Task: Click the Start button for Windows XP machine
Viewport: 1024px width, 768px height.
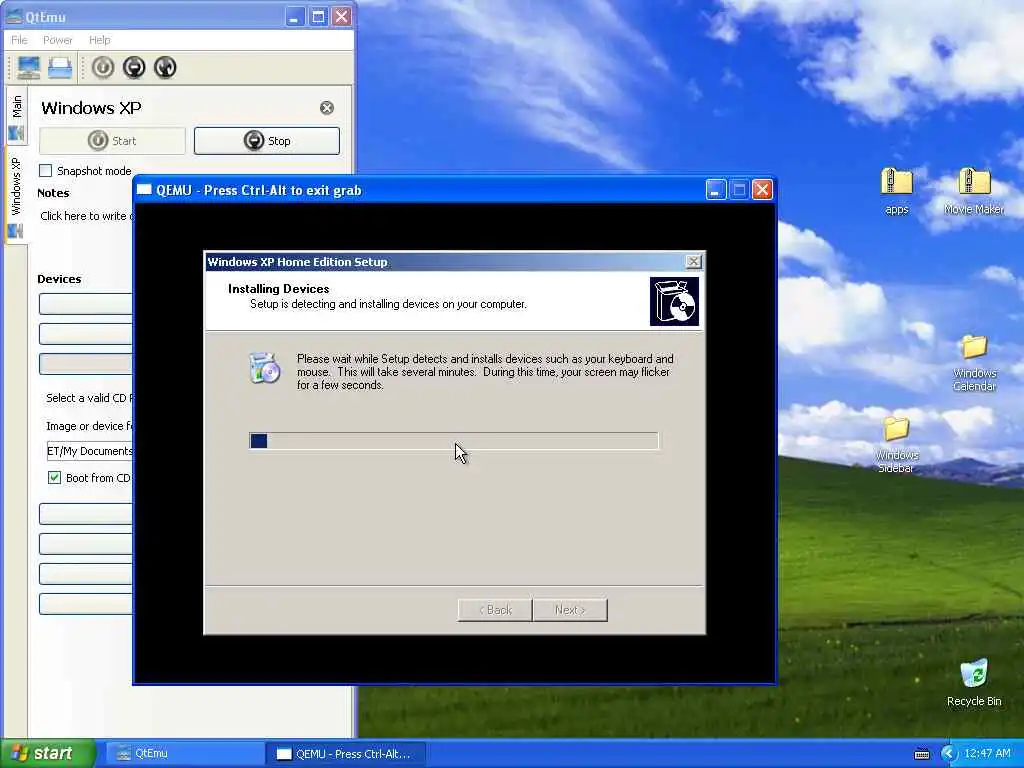Action: coord(112,141)
